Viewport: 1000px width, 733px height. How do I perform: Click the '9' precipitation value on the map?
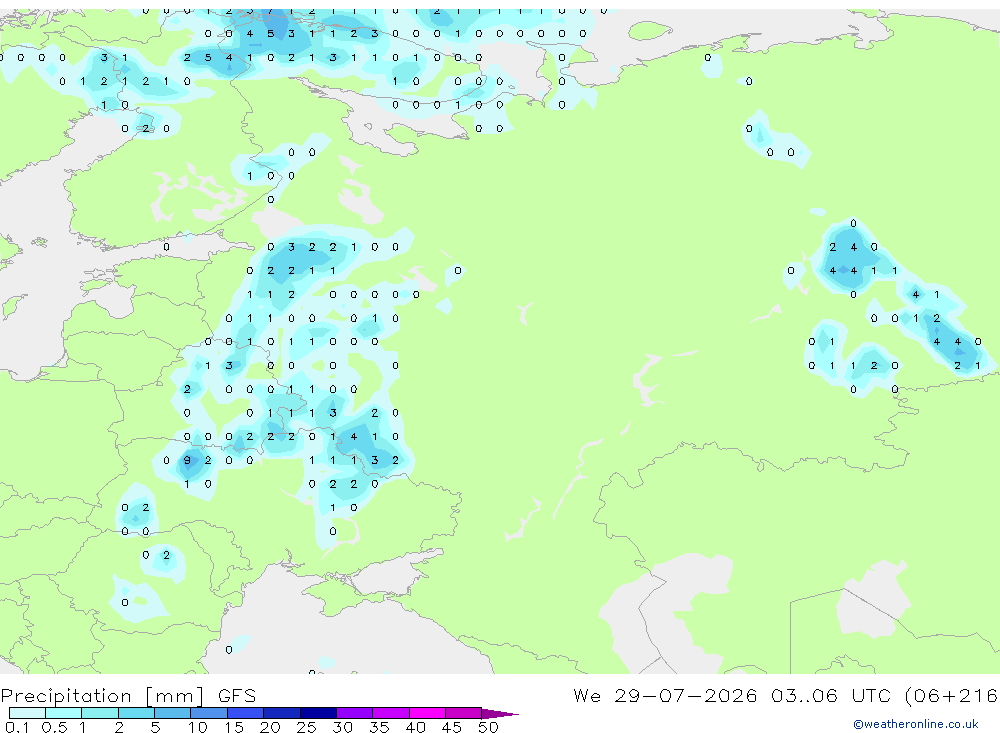click(187, 460)
